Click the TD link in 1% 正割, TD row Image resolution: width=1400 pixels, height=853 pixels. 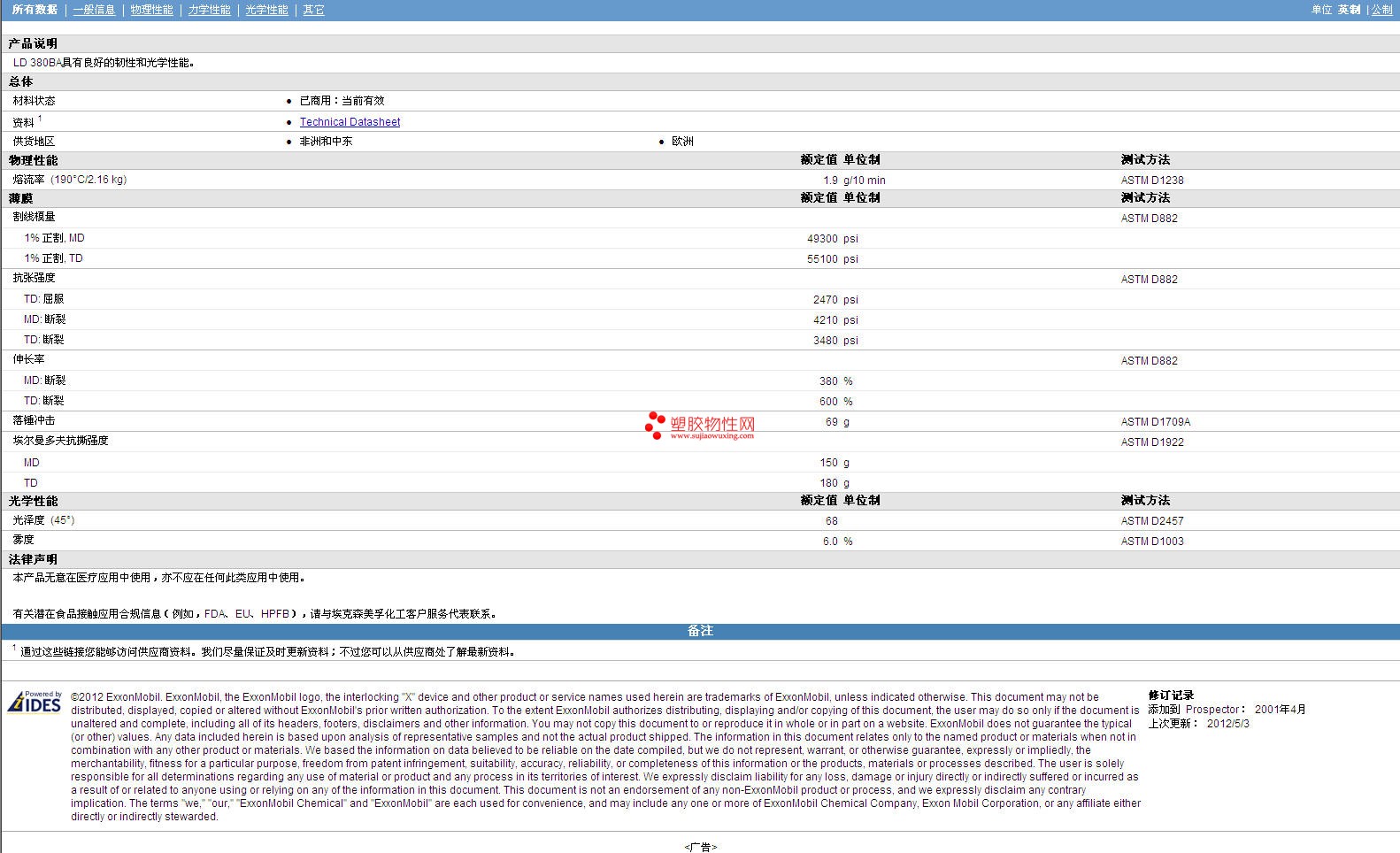pos(75,258)
